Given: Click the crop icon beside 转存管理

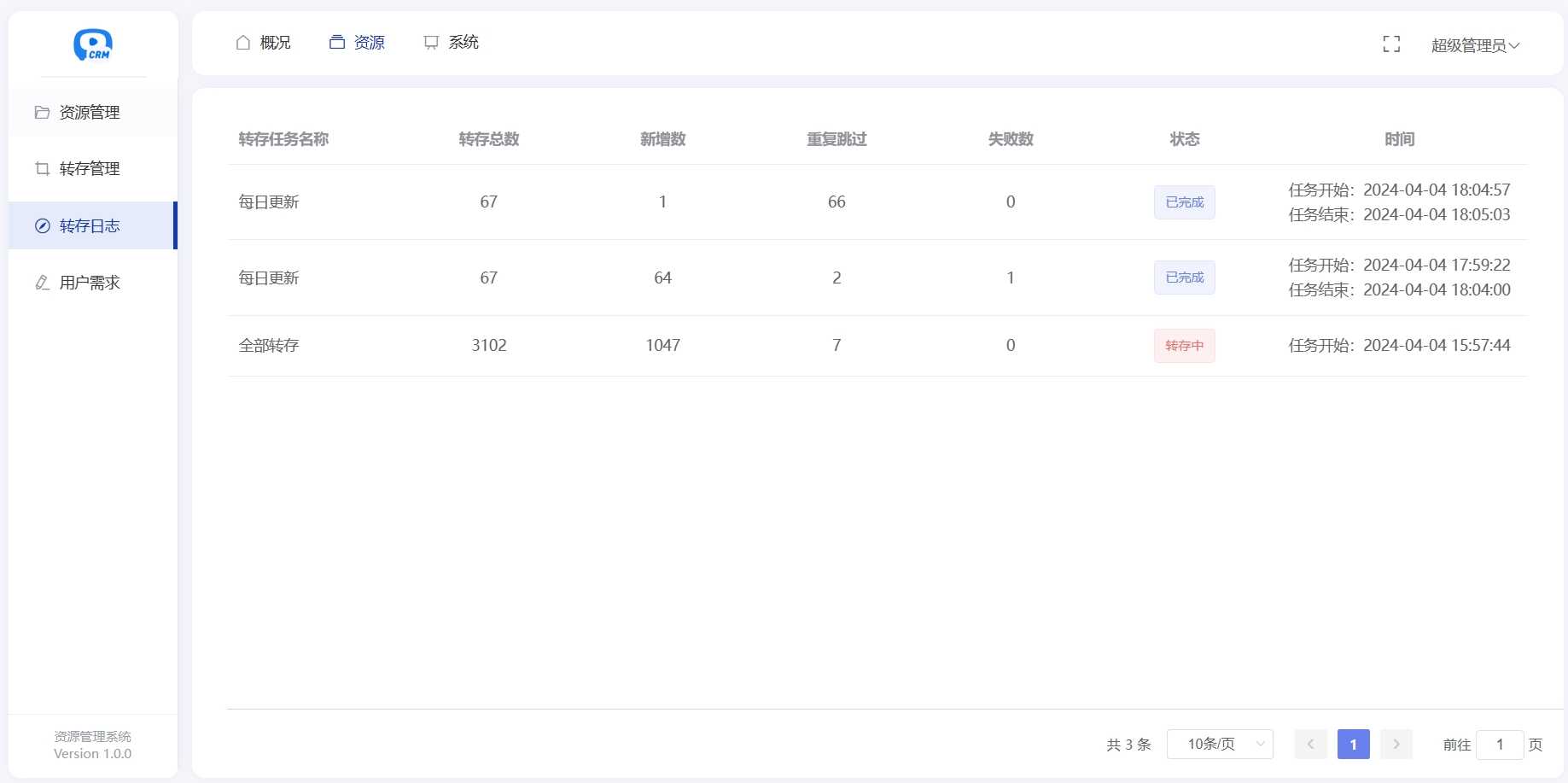Looking at the screenshot, I should point(42,169).
